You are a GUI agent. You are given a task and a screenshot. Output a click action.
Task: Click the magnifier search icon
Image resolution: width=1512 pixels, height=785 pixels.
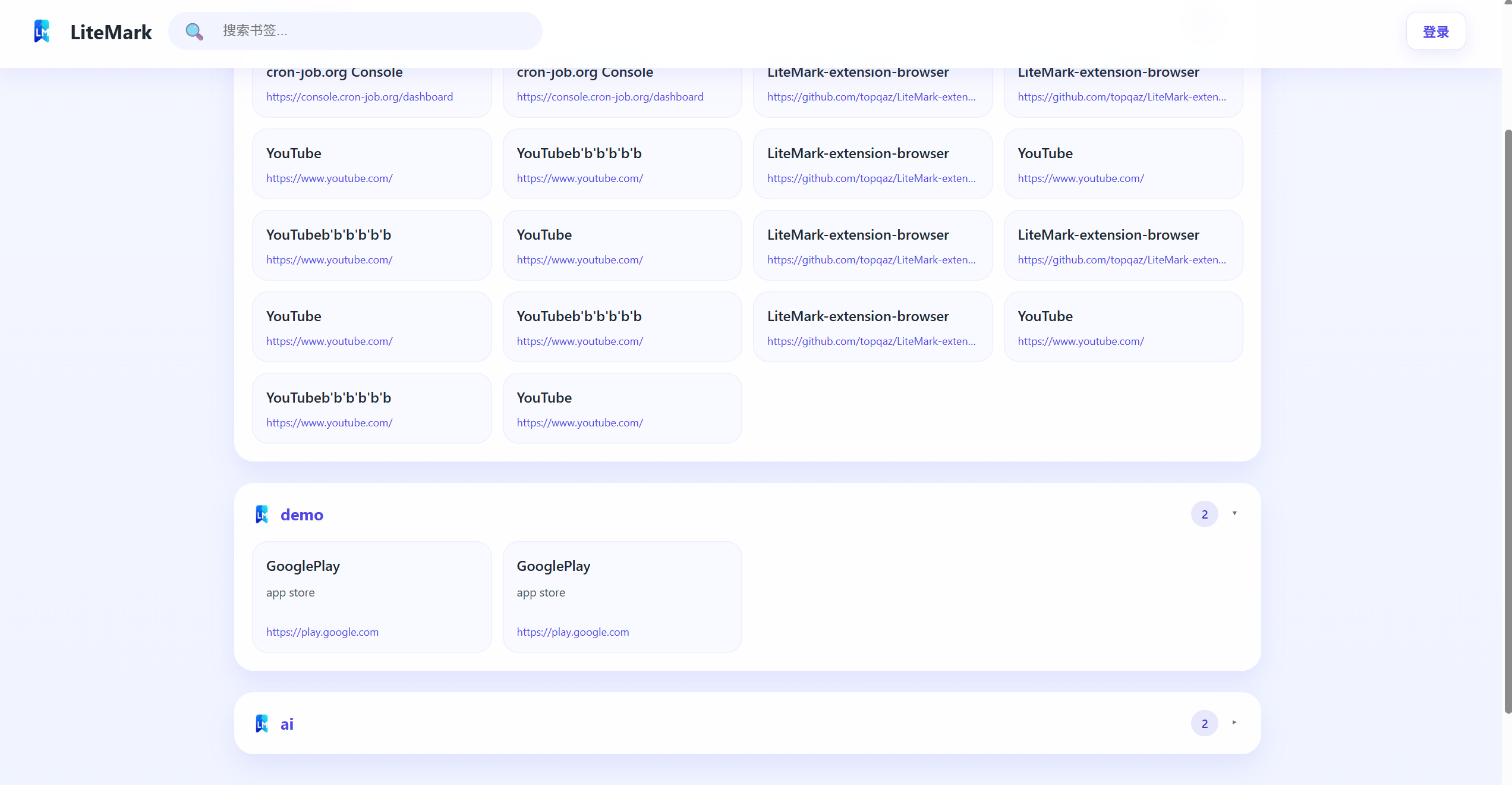coord(194,31)
